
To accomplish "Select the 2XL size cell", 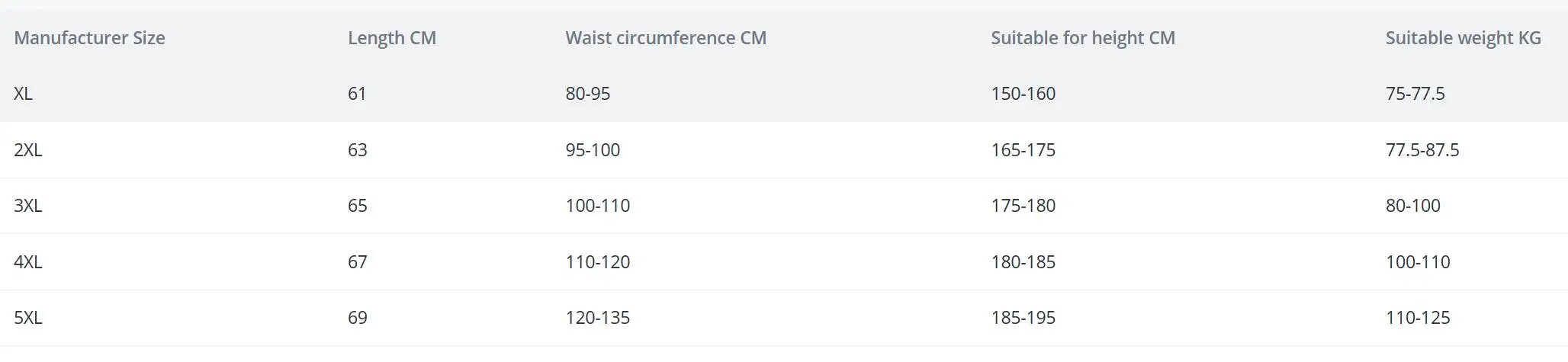I will pyautogui.click(x=27, y=150).
